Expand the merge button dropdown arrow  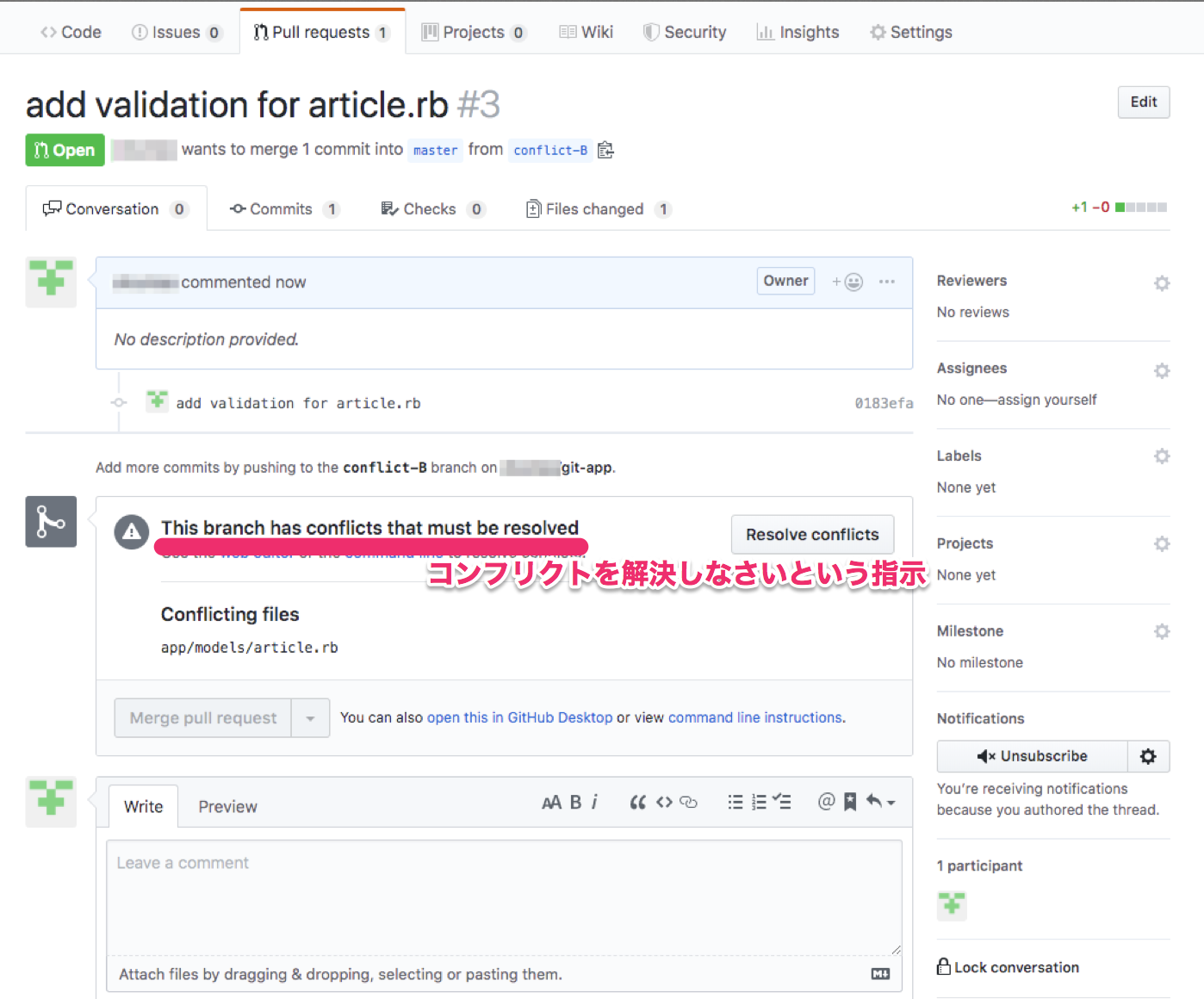click(310, 717)
